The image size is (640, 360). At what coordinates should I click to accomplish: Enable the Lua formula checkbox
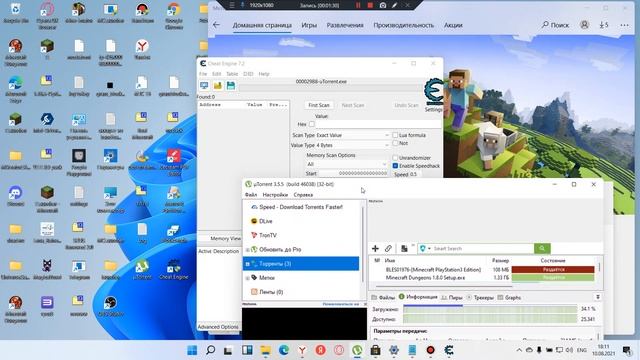tap(395, 135)
